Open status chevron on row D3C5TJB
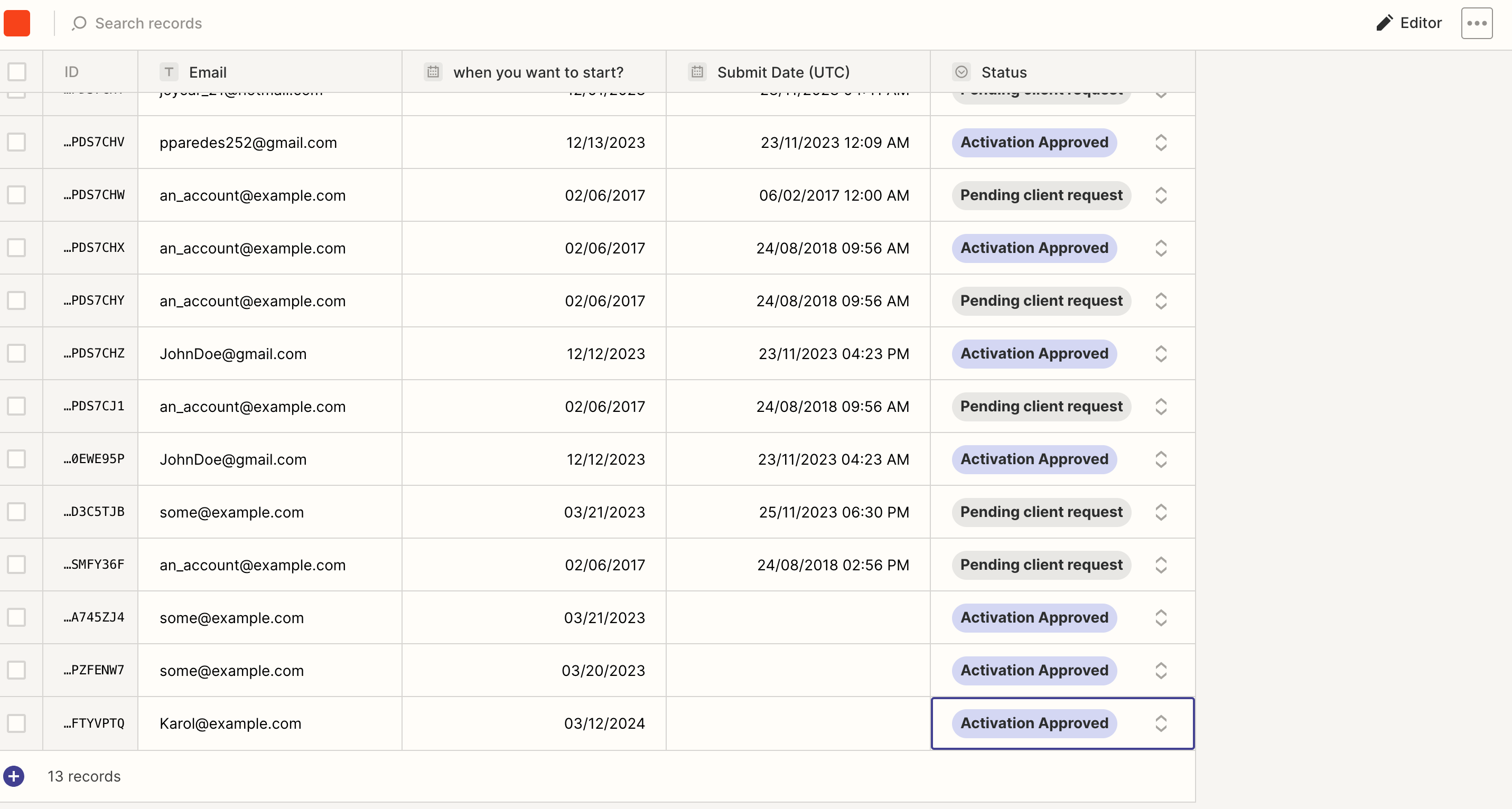 tap(1160, 512)
